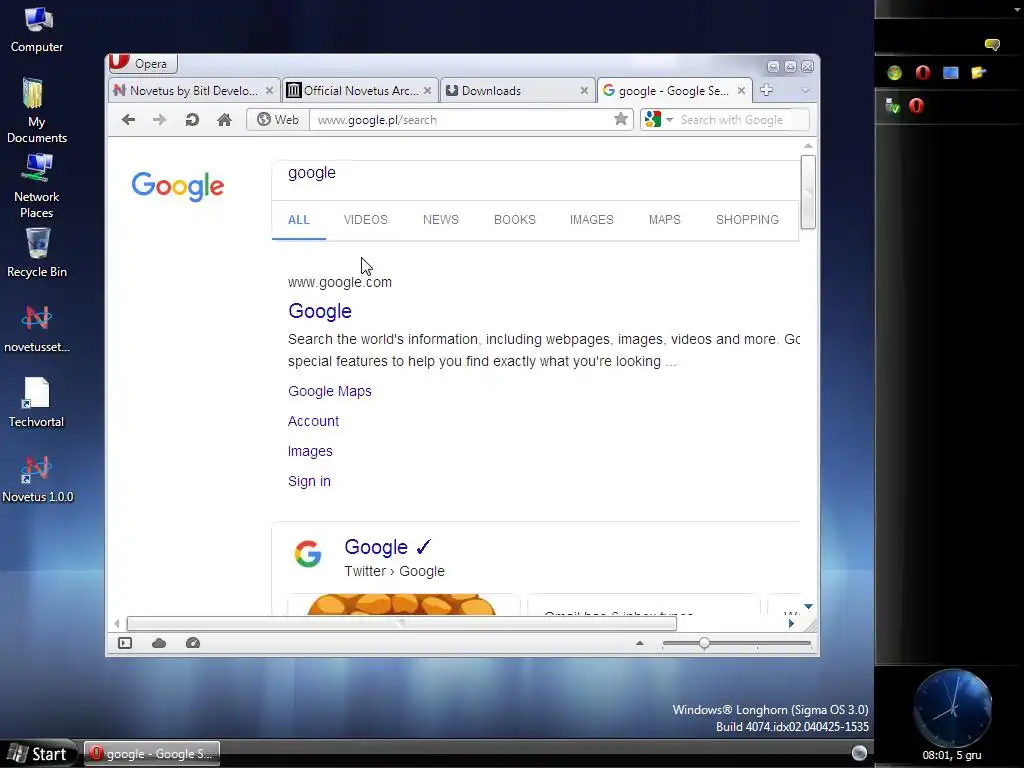The height and width of the screenshot is (768, 1024).
Task: Open the Computer desktop icon
Action: coord(37,30)
